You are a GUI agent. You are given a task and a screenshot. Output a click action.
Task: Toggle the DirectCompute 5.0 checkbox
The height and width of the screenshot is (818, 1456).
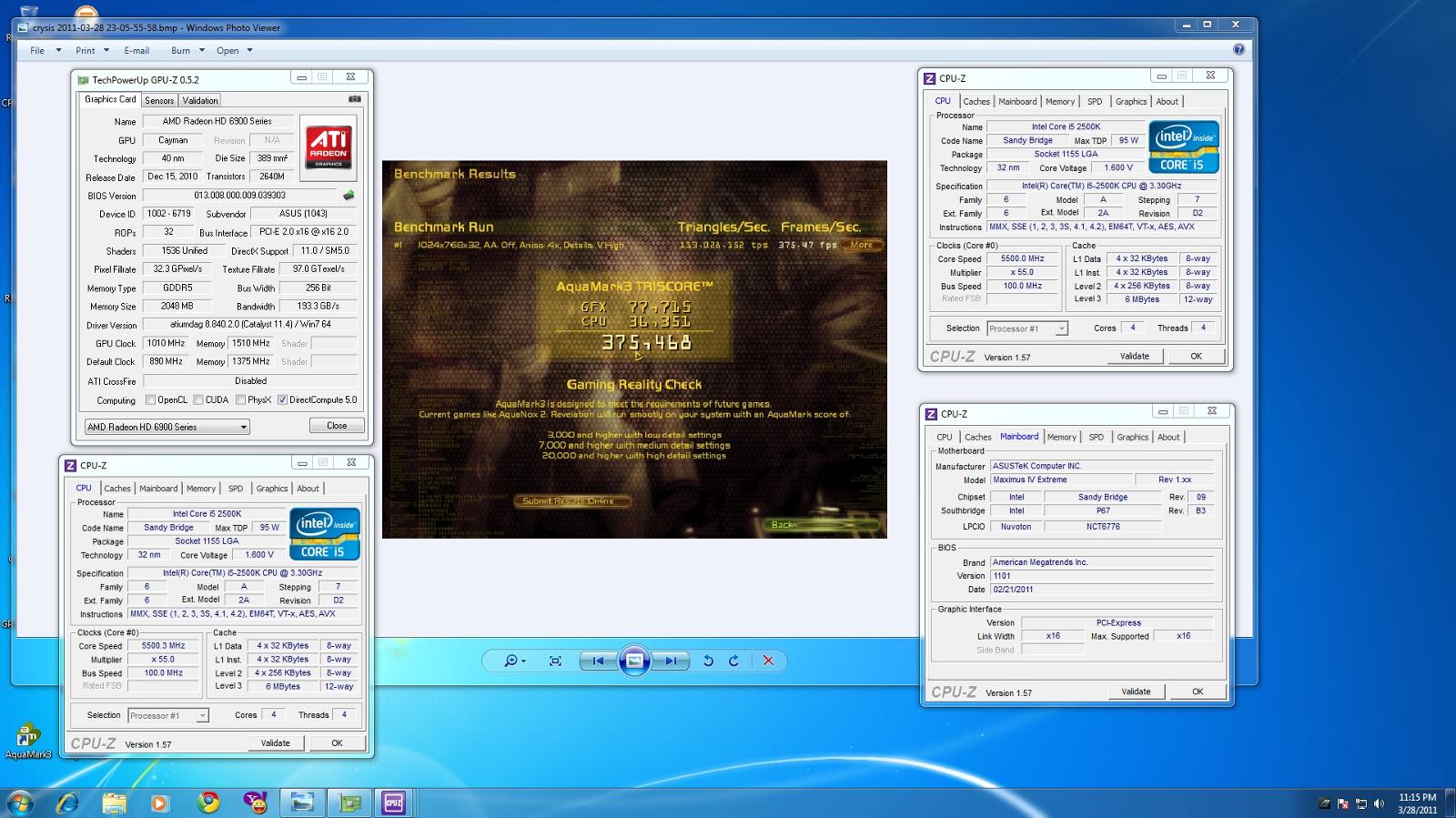coord(282,399)
